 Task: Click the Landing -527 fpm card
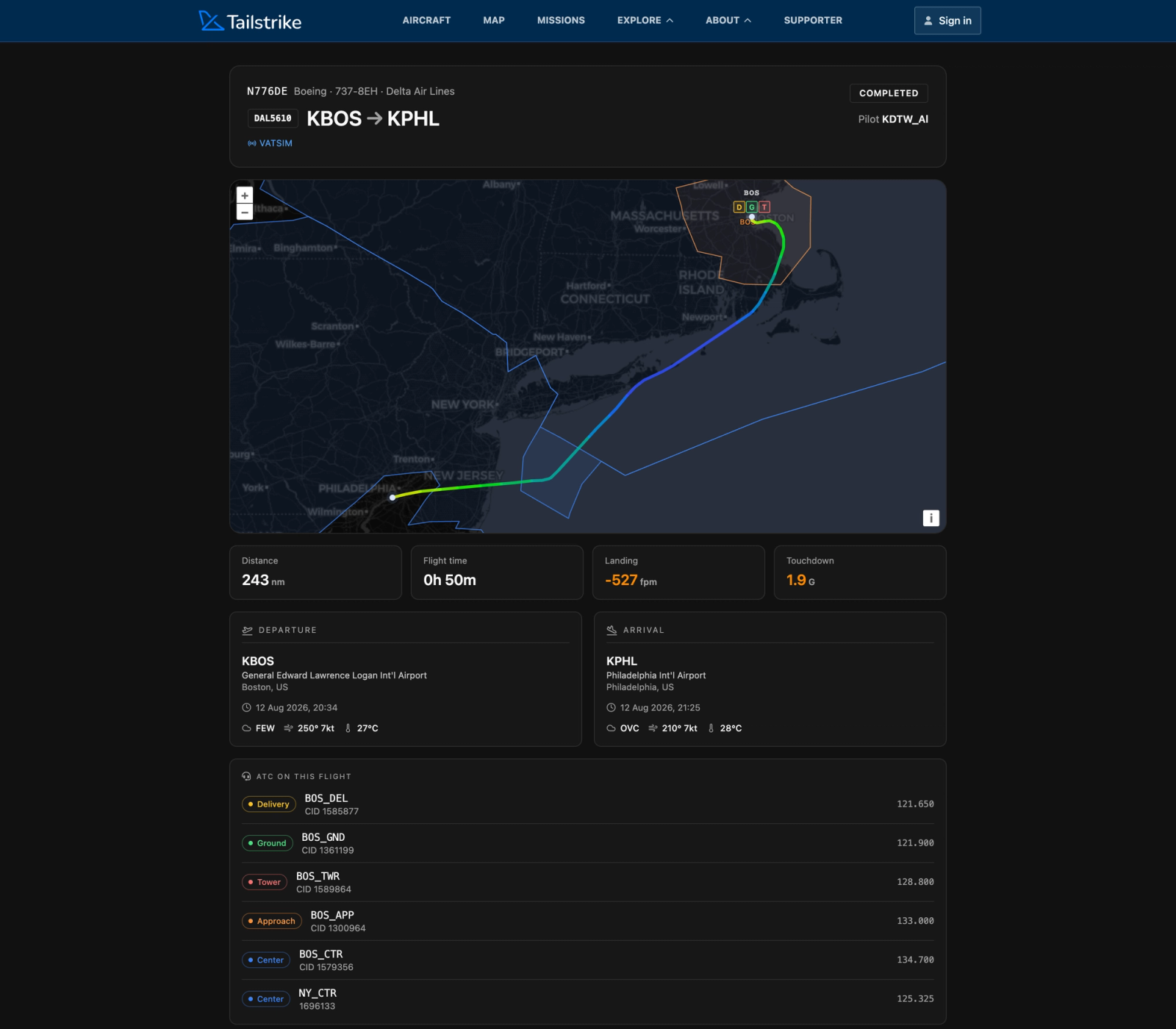678,573
